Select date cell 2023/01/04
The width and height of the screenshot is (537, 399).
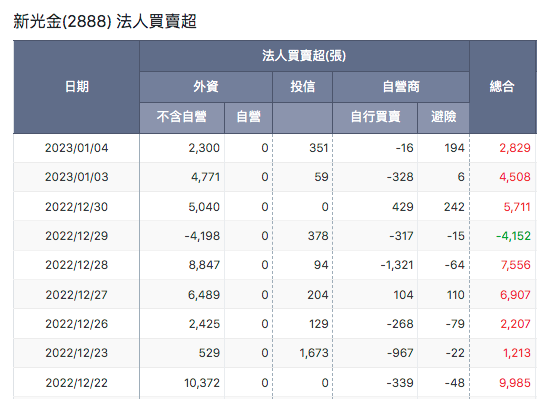click(x=77, y=148)
